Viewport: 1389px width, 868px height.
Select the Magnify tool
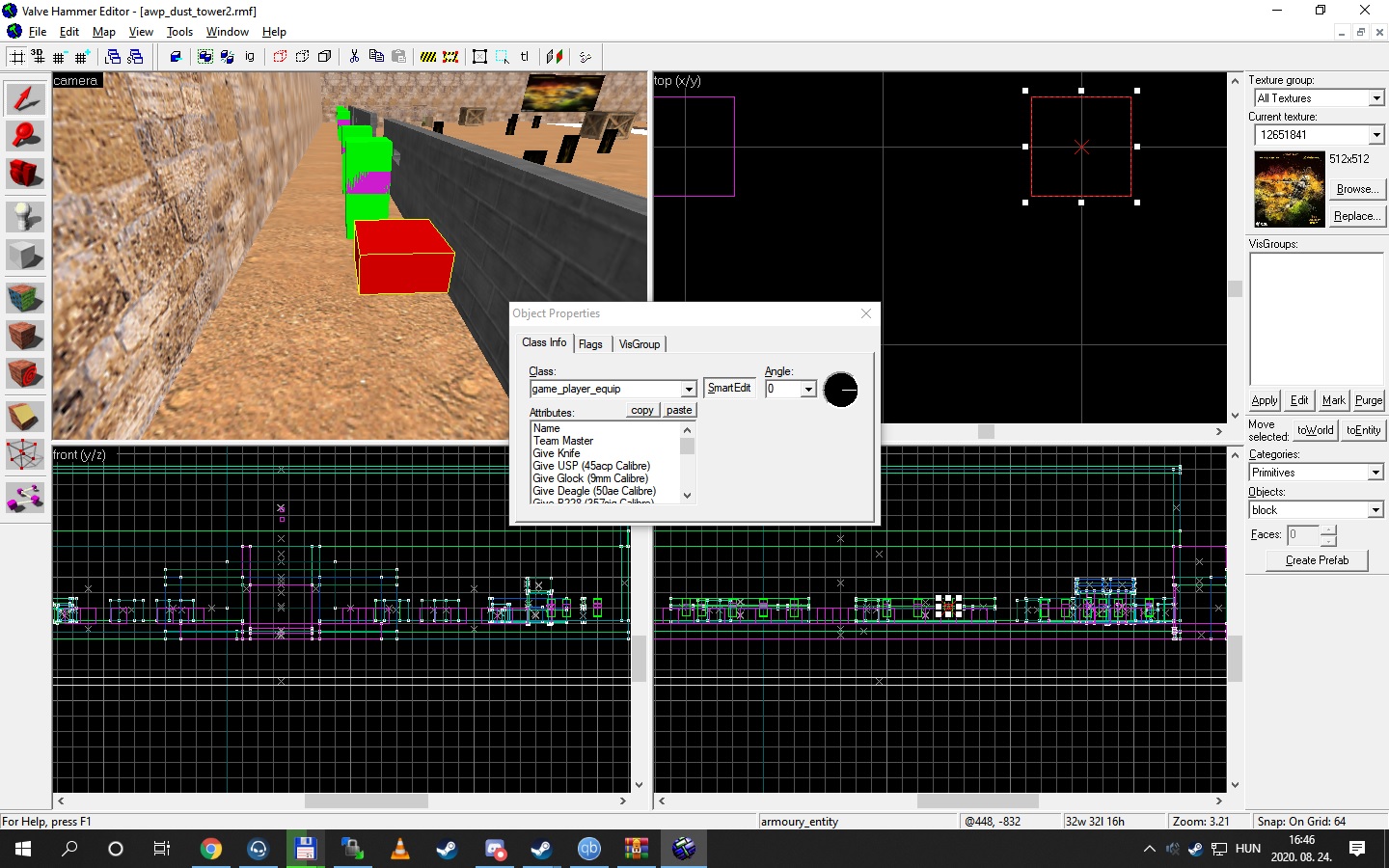(x=25, y=135)
